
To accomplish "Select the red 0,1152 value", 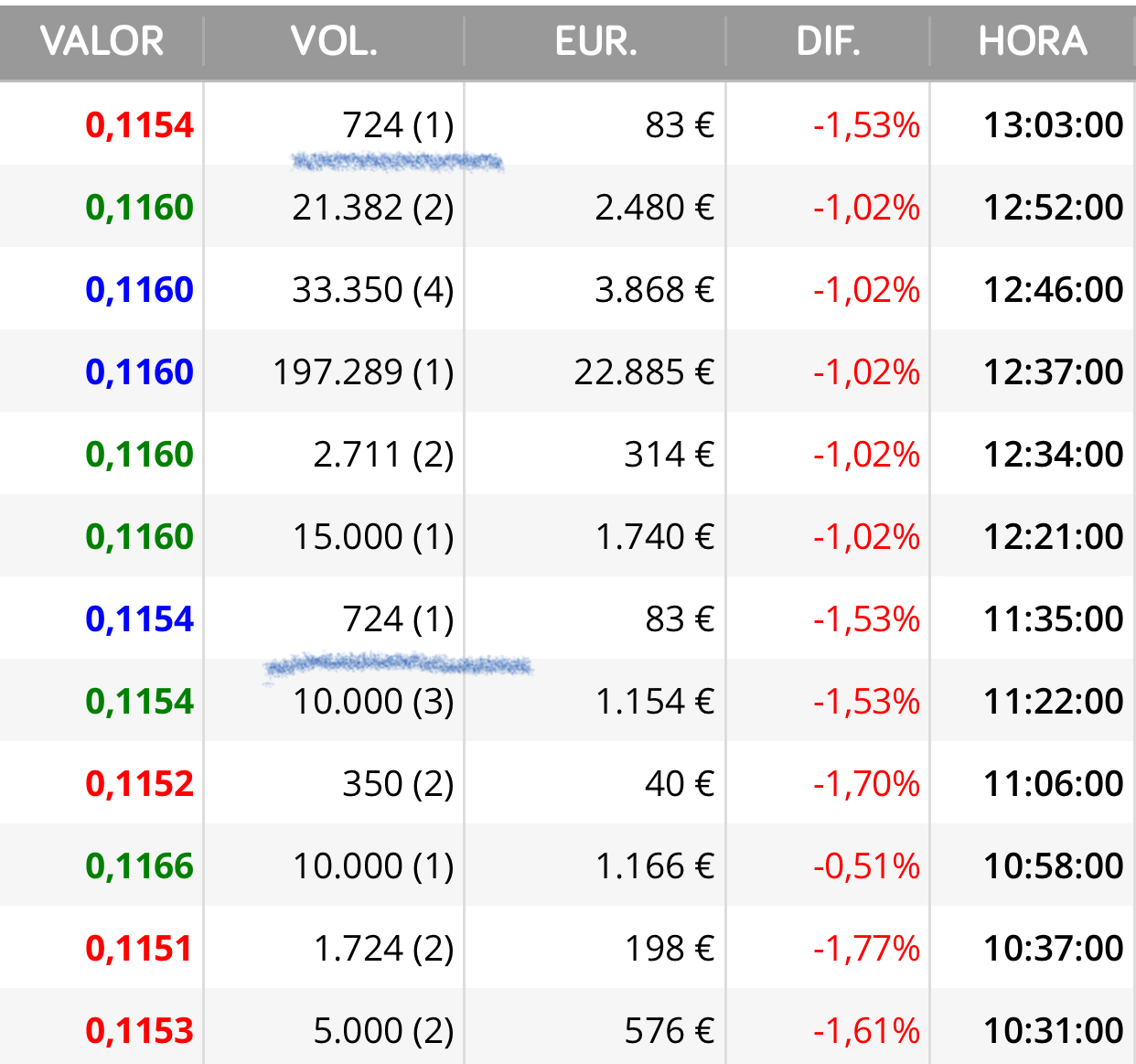I will [139, 784].
